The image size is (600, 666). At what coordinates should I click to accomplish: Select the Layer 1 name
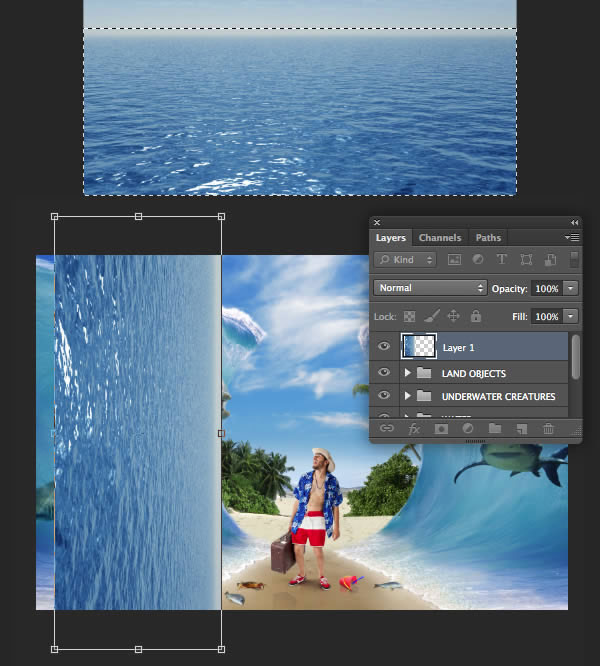(x=458, y=348)
